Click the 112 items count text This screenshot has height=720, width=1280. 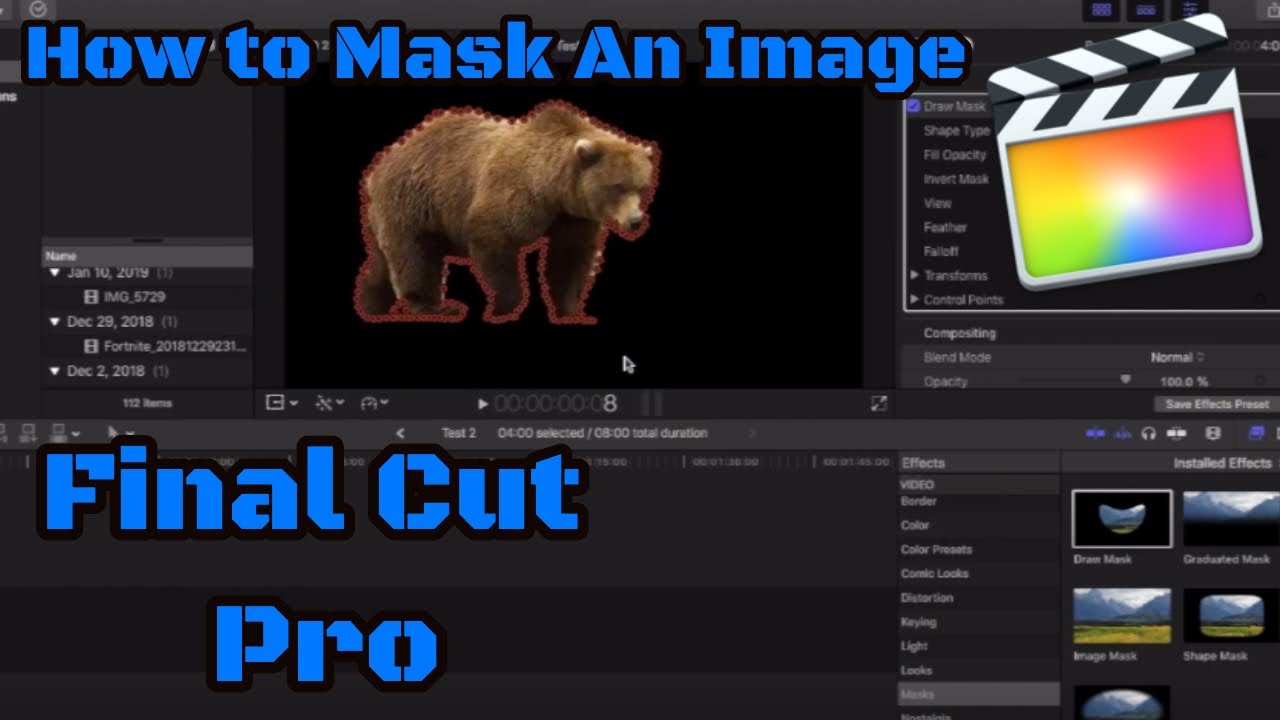point(147,403)
